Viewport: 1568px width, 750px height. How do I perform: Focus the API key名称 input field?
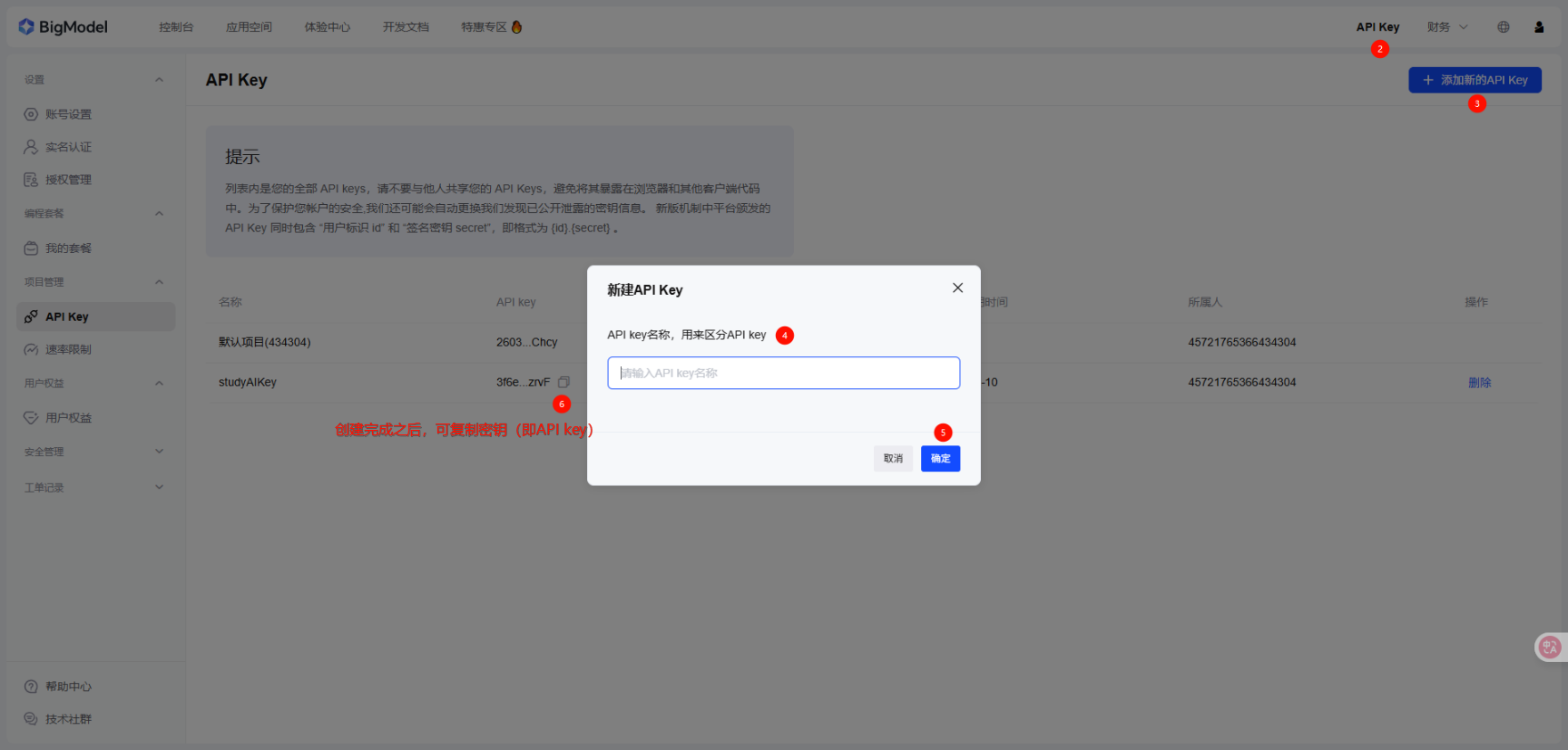coord(784,373)
